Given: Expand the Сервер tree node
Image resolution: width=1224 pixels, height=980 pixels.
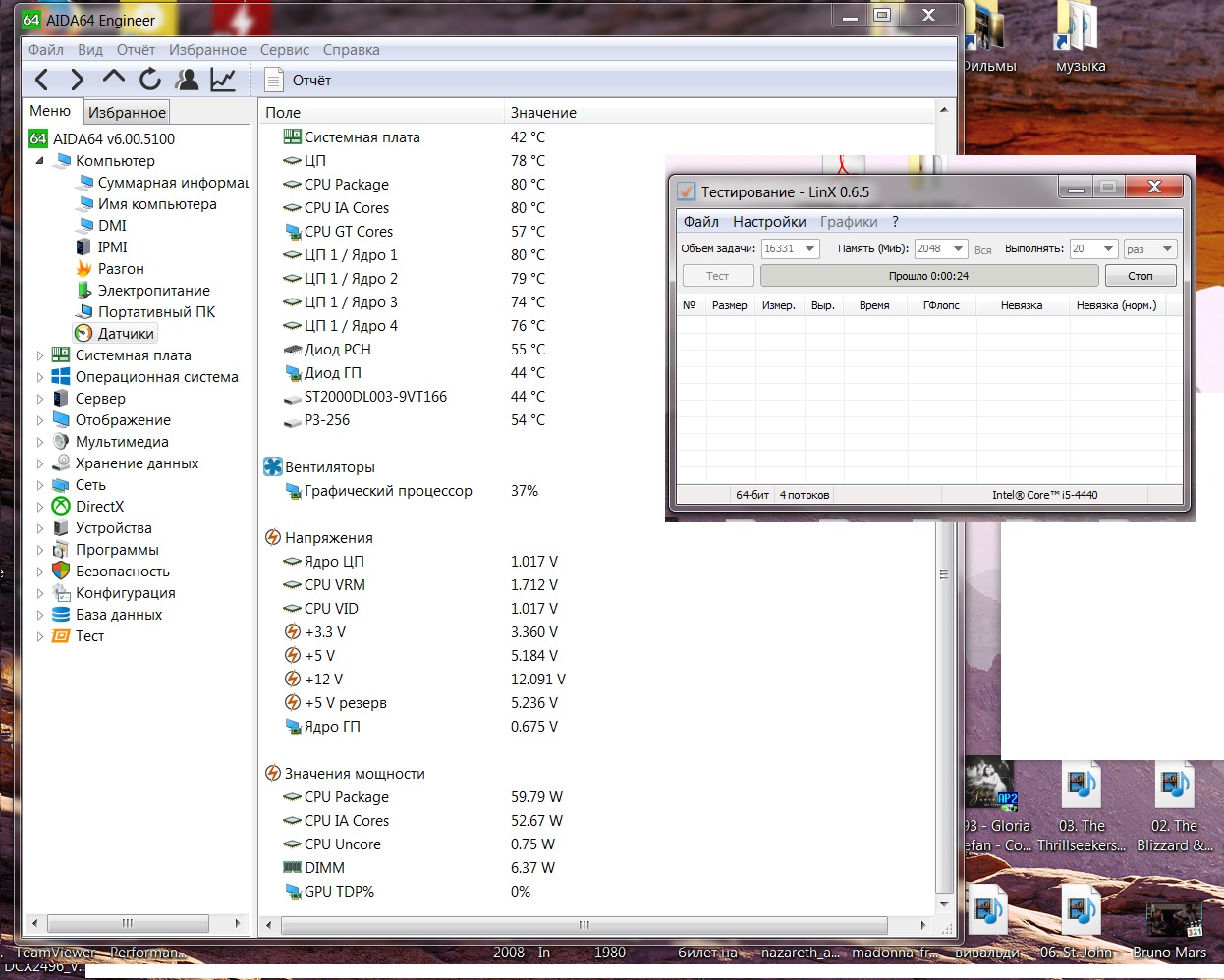Looking at the screenshot, I should pyautogui.click(x=40, y=399).
